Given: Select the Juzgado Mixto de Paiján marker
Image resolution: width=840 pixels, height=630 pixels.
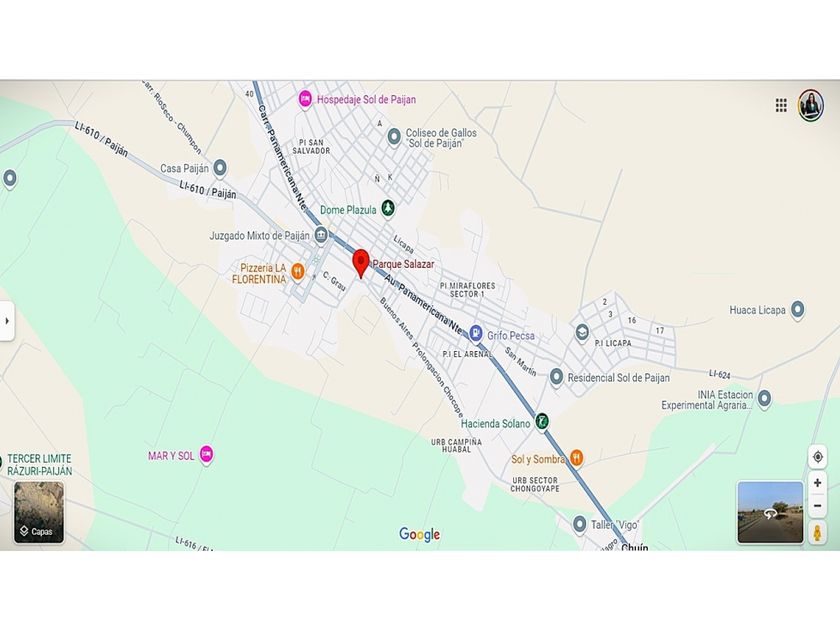Looking at the screenshot, I should [x=320, y=235].
